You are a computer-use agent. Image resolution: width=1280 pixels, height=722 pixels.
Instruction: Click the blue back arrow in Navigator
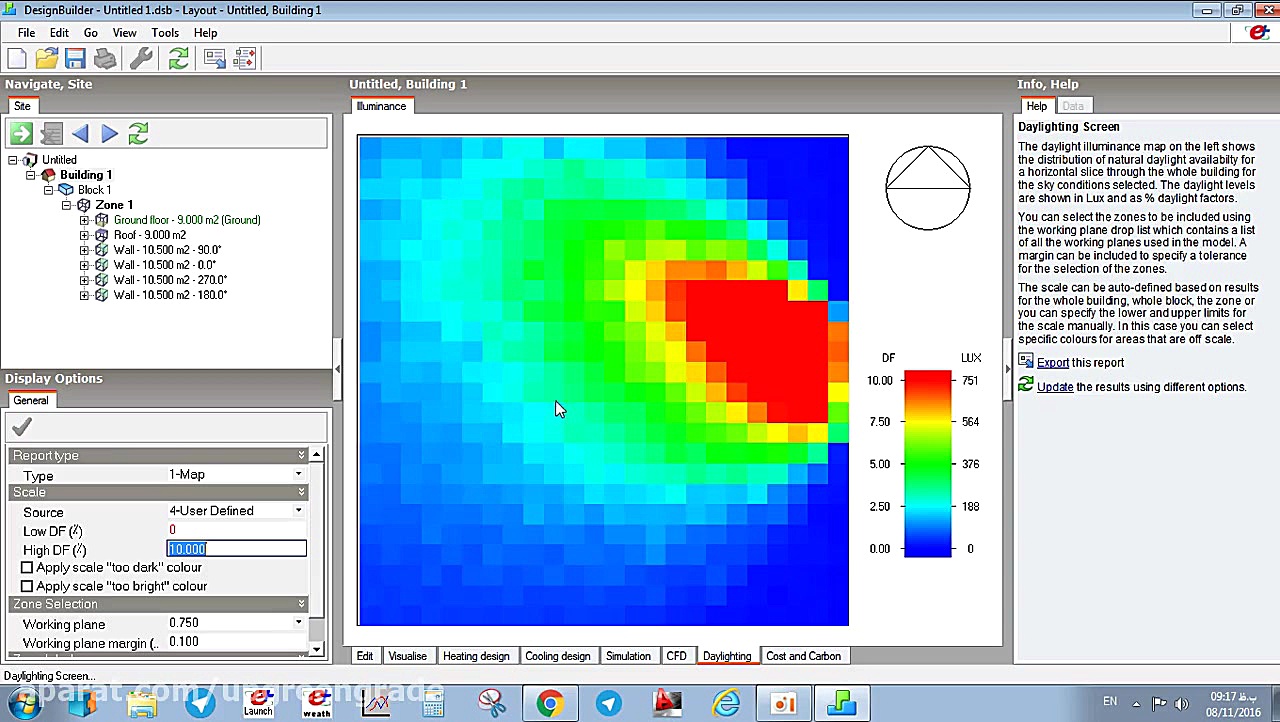click(80, 133)
